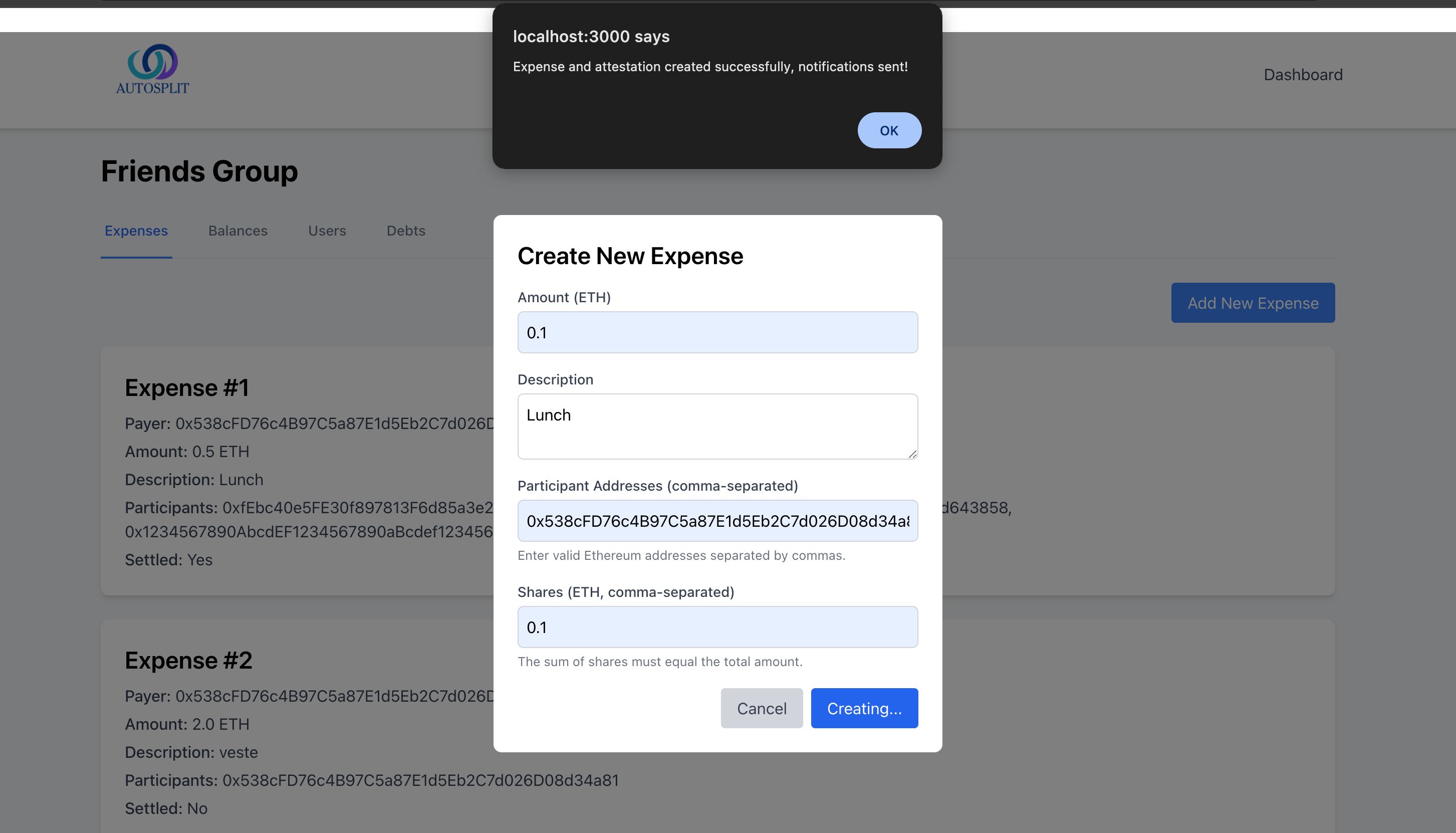The height and width of the screenshot is (833, 1456).
Task: Click the 'sum of shares must equal' hint
Action: pos(660,662)
